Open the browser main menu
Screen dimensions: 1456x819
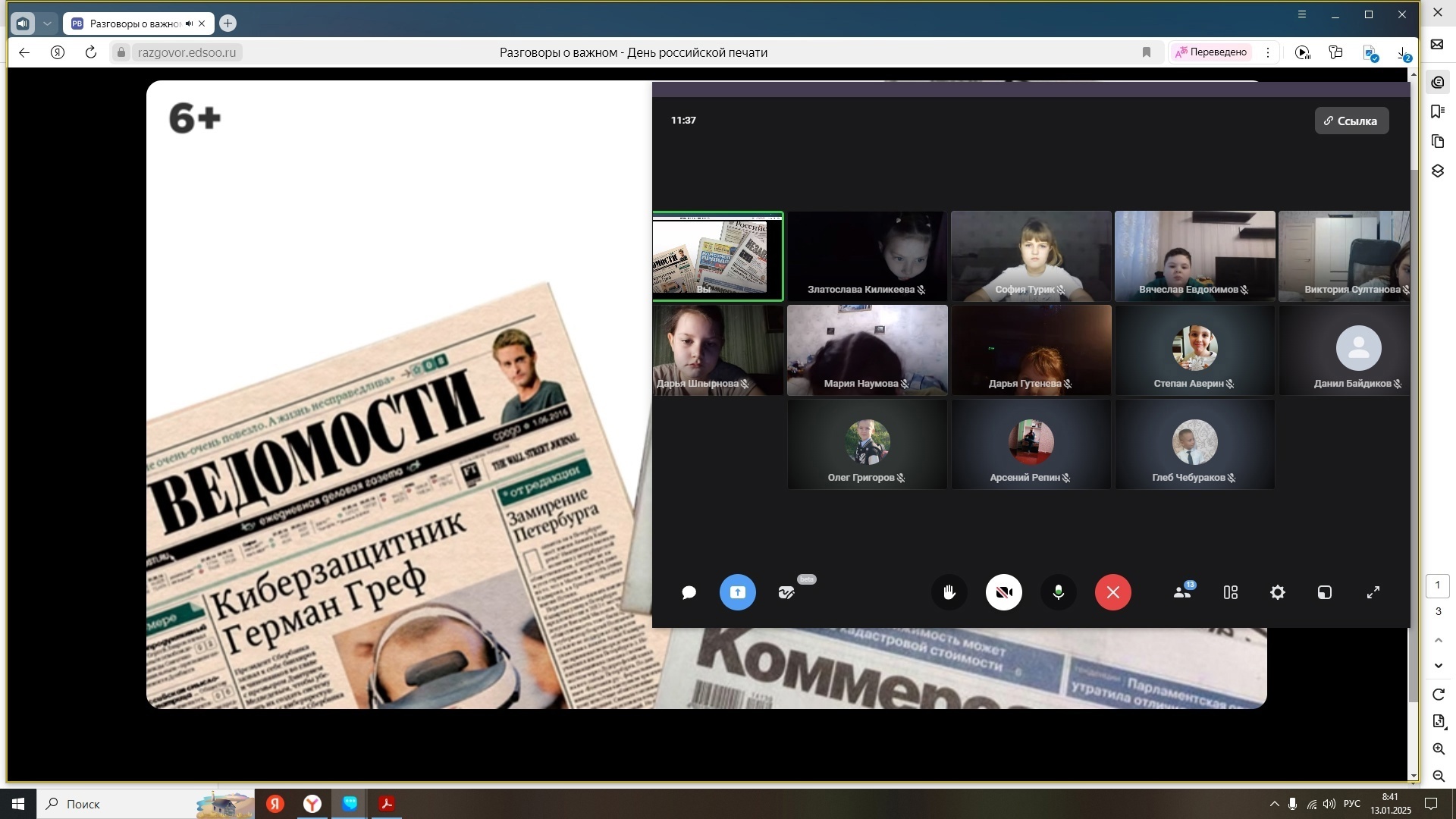point(1302,14)
